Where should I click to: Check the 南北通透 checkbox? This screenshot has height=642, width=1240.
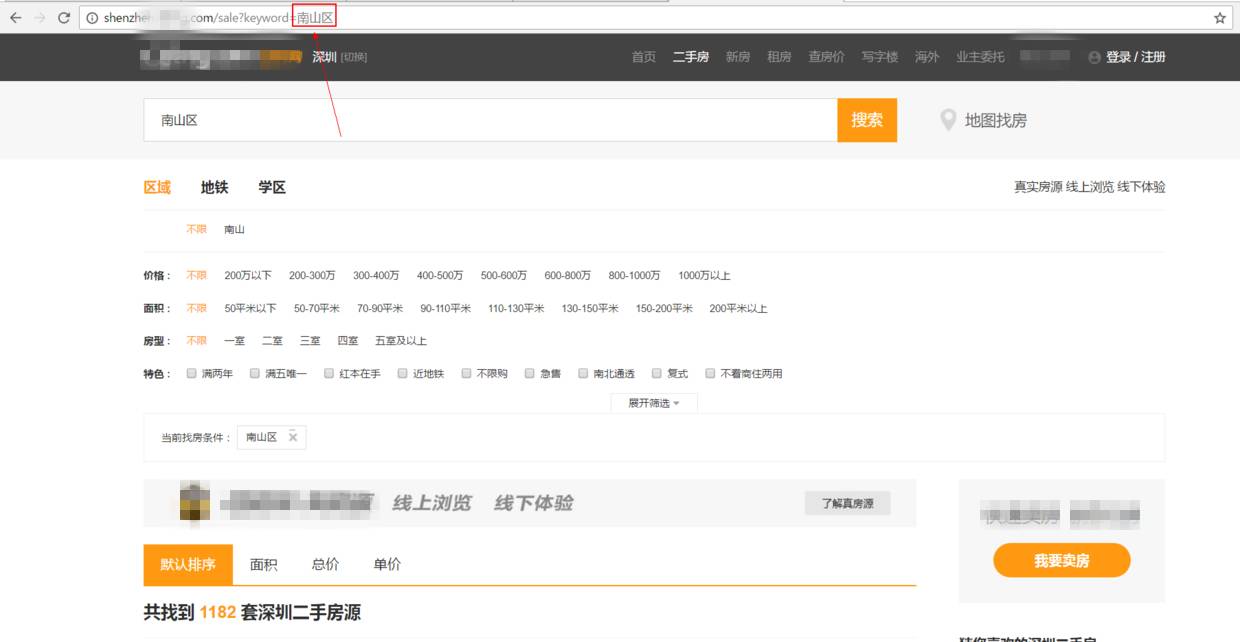tap(584, 374)
